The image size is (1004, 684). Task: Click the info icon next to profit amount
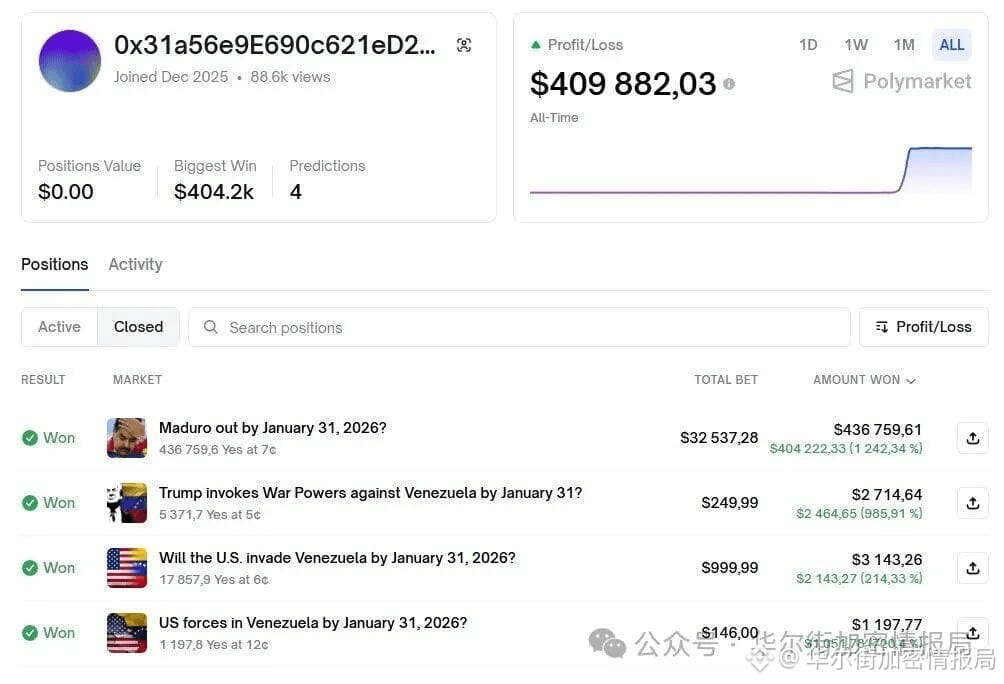click(x=729, y=84)
